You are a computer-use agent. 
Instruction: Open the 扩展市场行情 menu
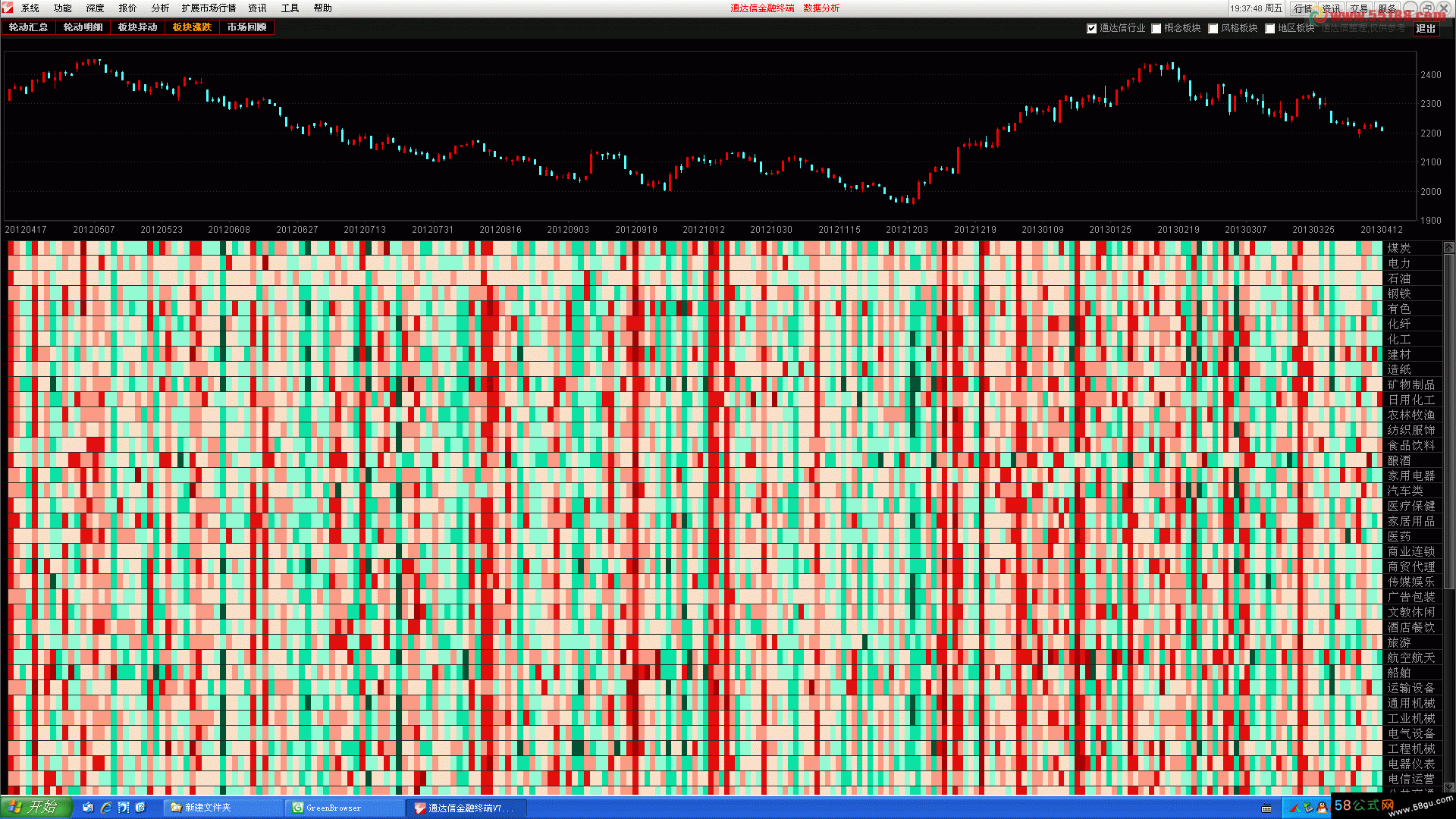point(209,8)
